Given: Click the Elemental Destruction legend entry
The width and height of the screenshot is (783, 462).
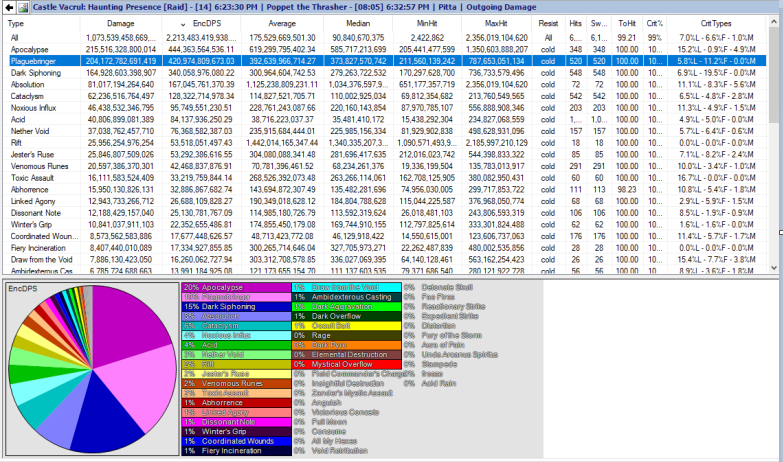Looking at the screenshot, I should pos(347,355).
